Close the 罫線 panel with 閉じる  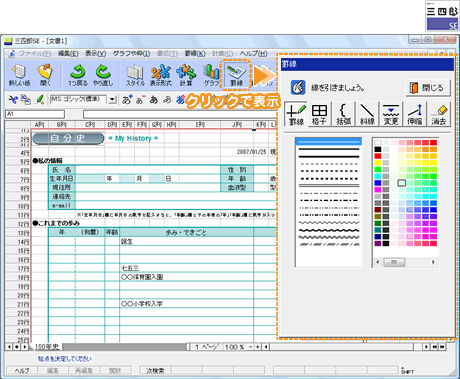428,88
